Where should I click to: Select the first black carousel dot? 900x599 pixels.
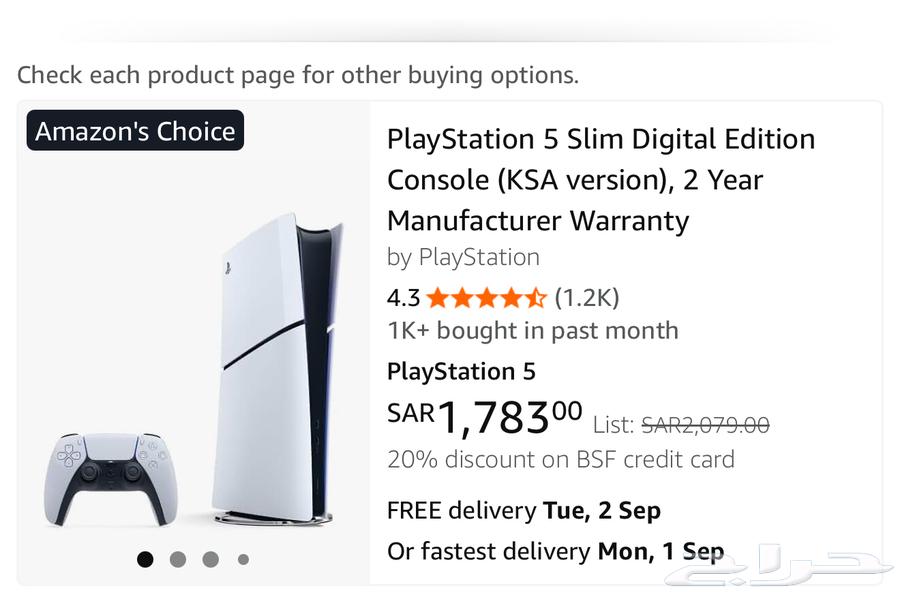(x=145, y=559)
